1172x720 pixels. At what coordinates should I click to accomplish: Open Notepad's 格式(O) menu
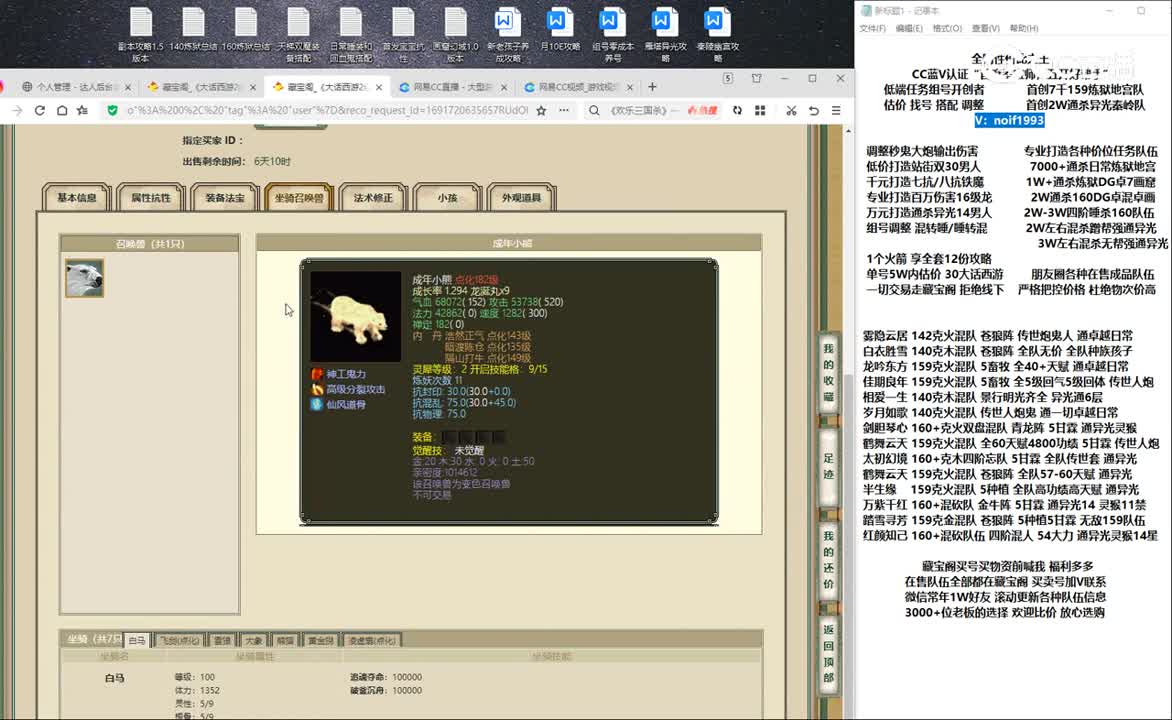tap(947, 28)
